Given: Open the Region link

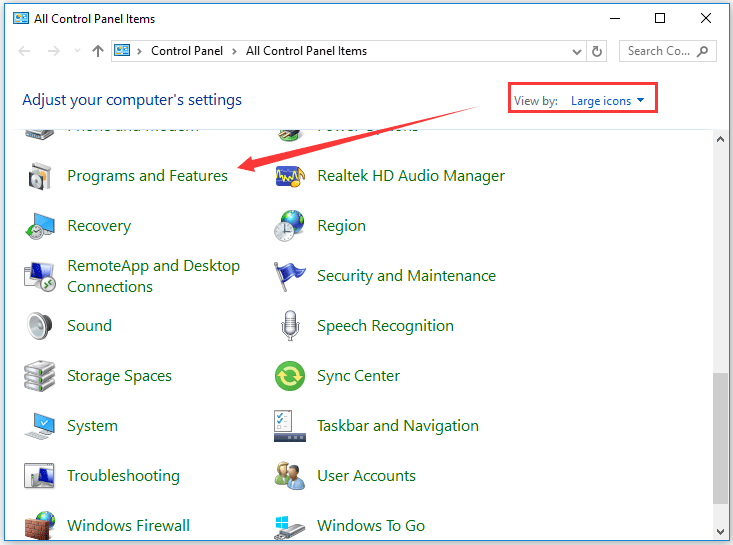Looking at the screenshot, I should tap(341, 226).
